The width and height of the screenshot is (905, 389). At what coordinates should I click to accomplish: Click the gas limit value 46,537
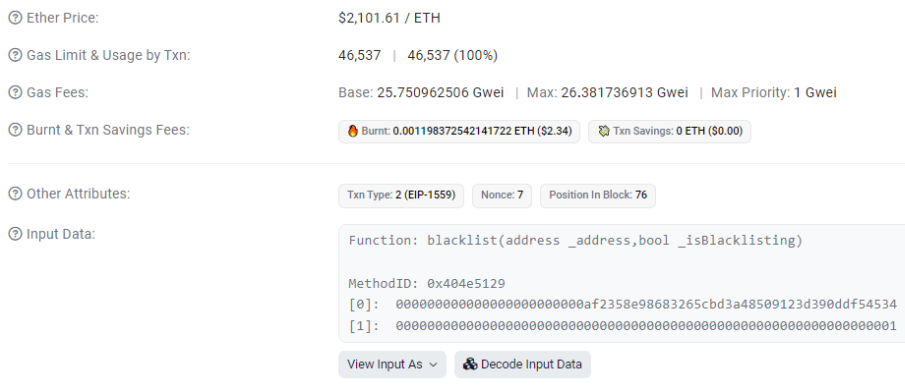click(360, 55)
